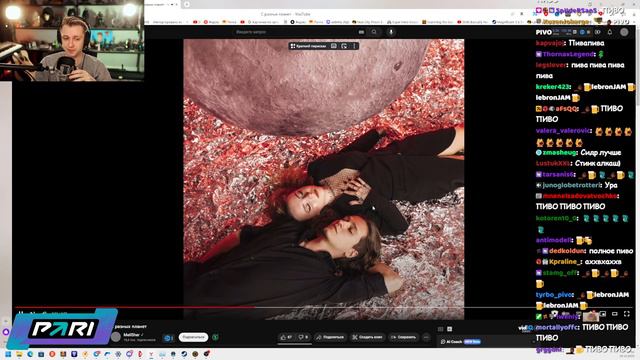Open Microsoft Edge from taskbar
This screenshot has height=360, width=640.
point(30,354)
